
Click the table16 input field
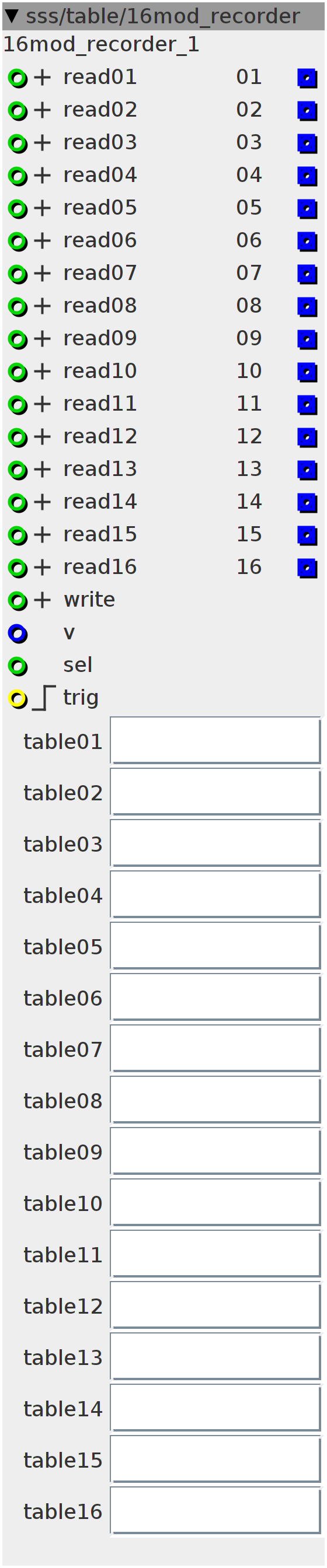coord(215,1511)
